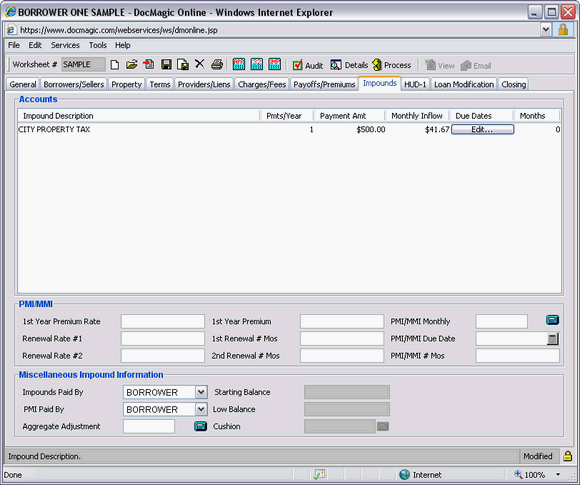Image resolution: width=580 pixels, height=485 pixels.
Task: Click the Worksheet # SAMPLE field
Action: click(84, 64)
